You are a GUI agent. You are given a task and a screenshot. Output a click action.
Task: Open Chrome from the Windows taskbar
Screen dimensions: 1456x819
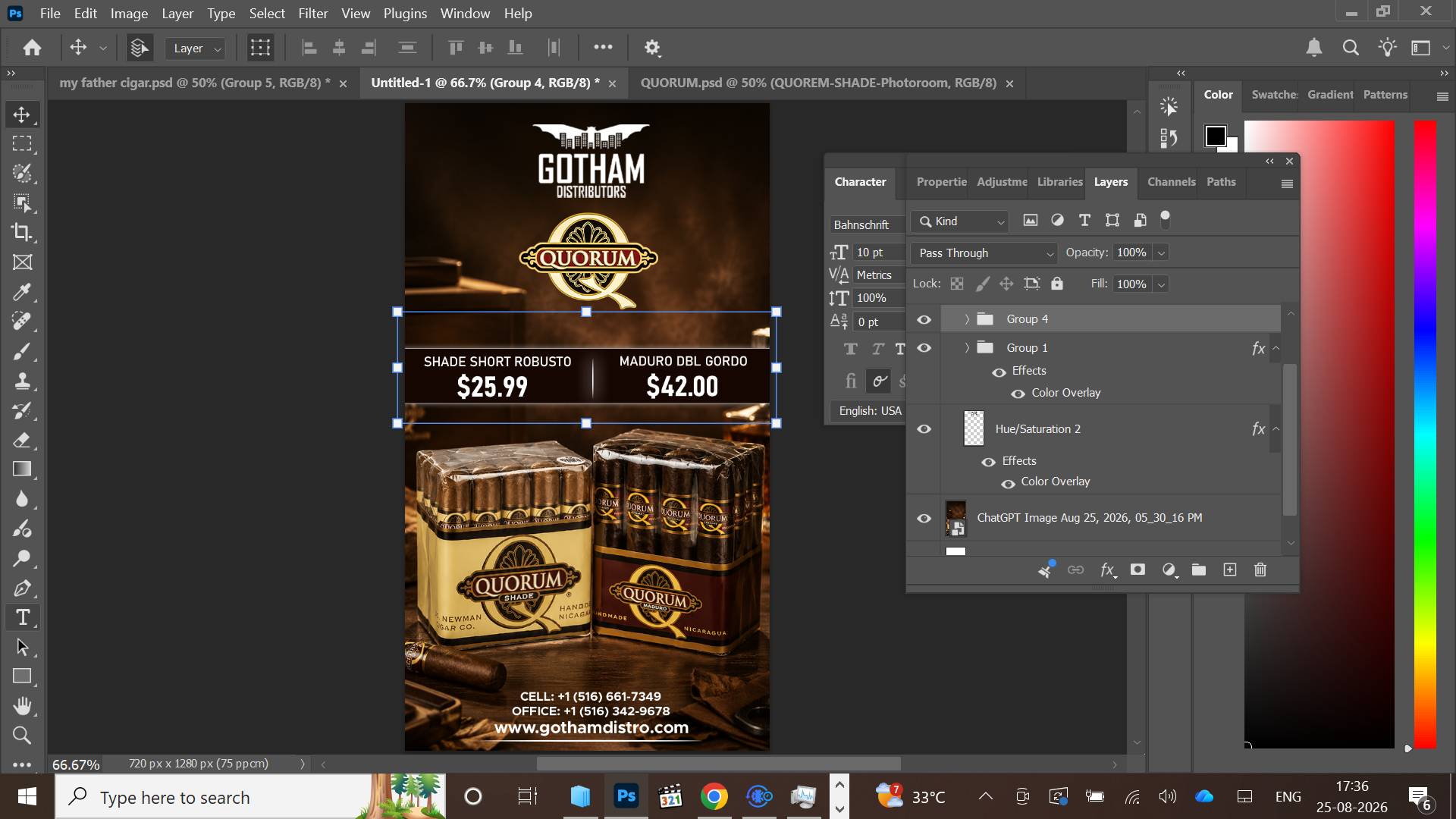[714, 797]
